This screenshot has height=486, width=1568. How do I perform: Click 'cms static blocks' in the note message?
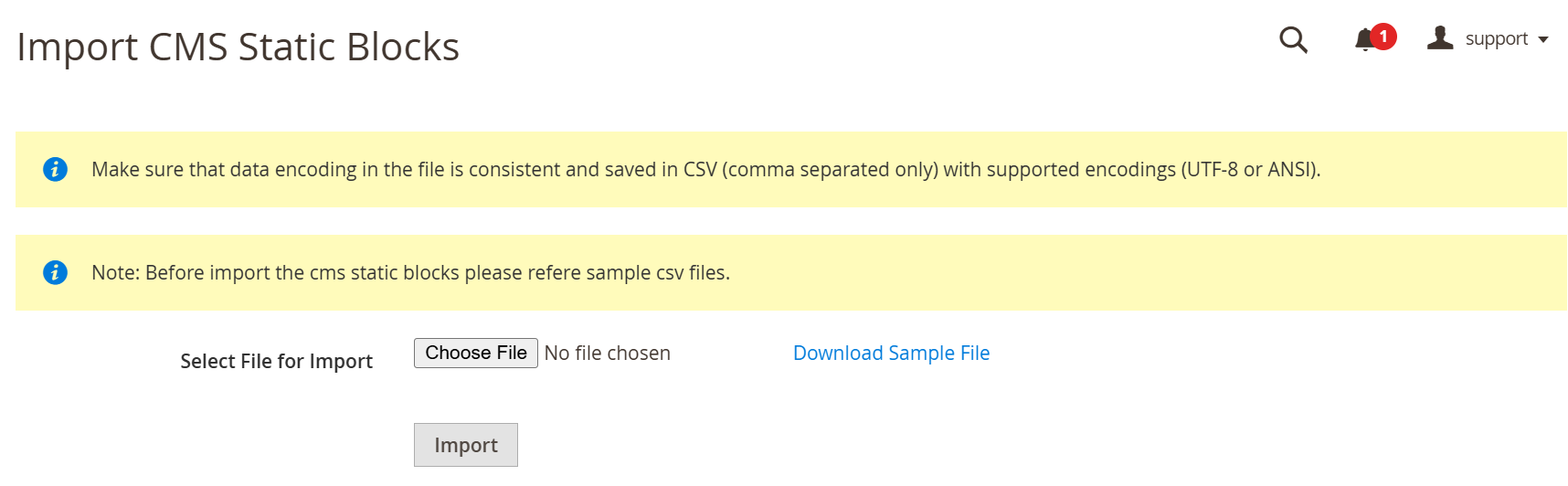click(x=385, y=273)
